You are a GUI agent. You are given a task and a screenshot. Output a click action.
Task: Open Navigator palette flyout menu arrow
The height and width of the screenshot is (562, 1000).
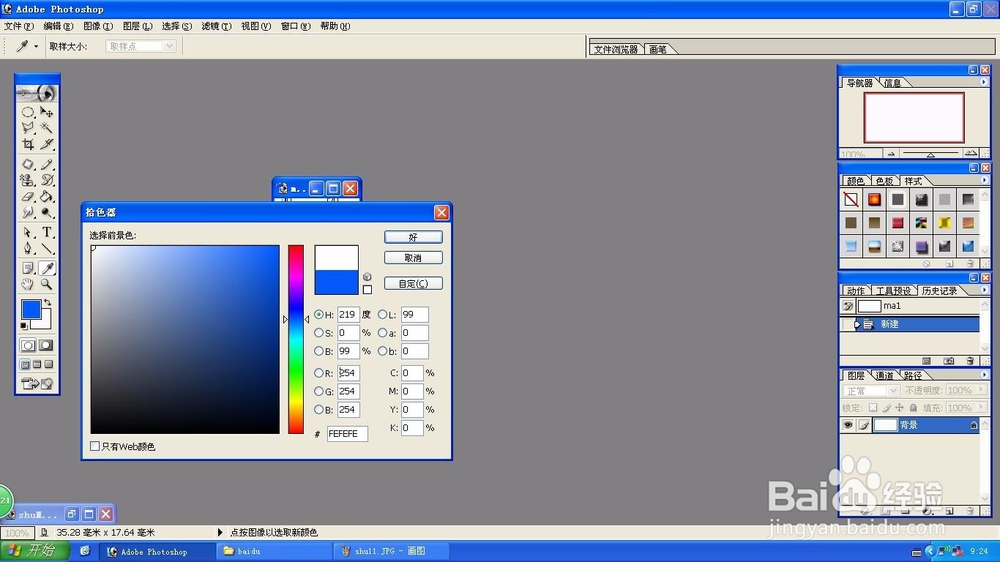(983, 82)
